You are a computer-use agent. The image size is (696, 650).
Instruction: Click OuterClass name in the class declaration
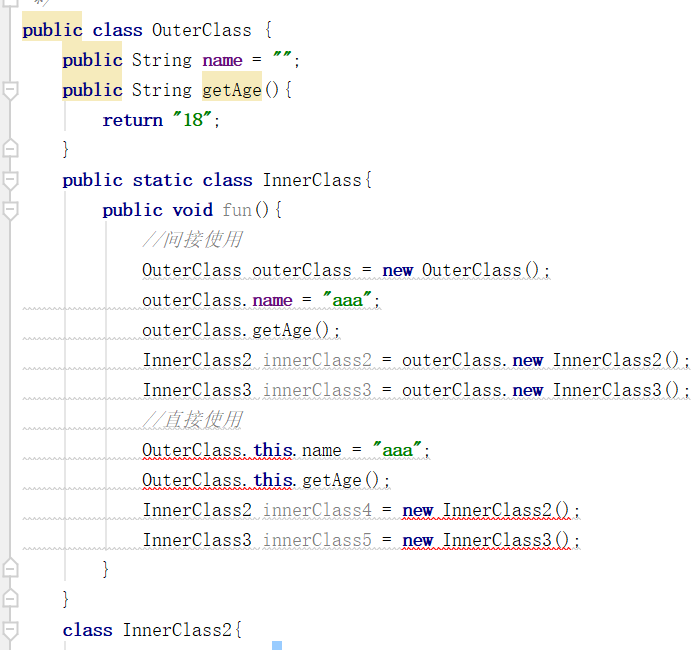point(202,30)
